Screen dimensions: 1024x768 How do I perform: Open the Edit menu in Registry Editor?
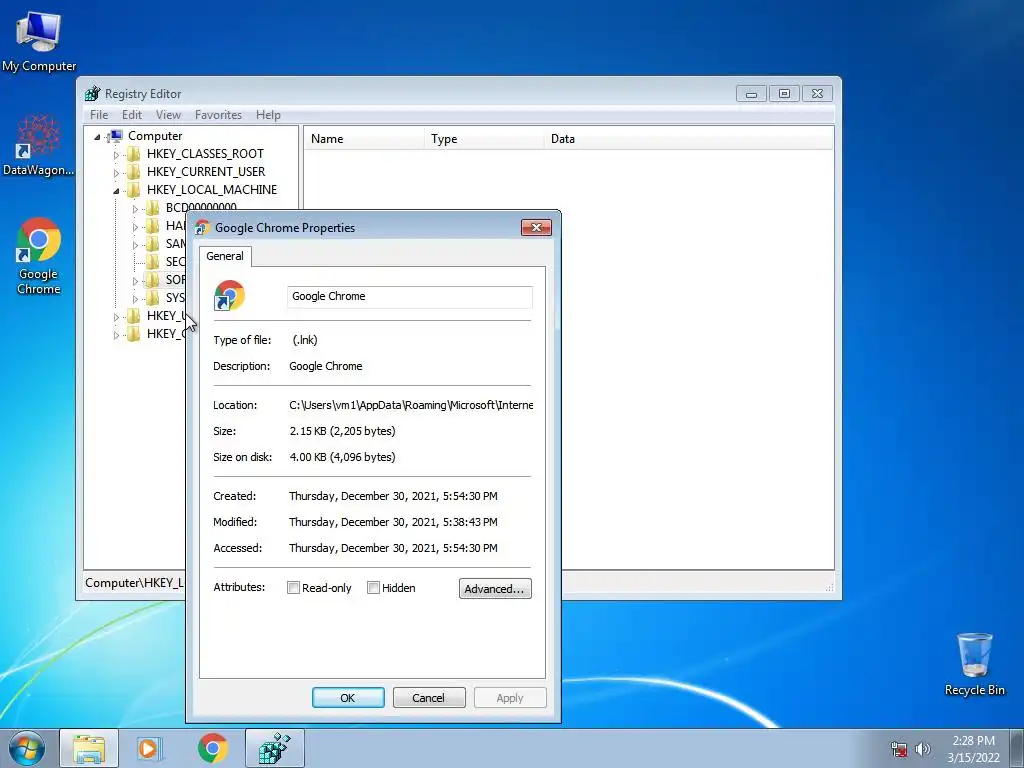132,115
